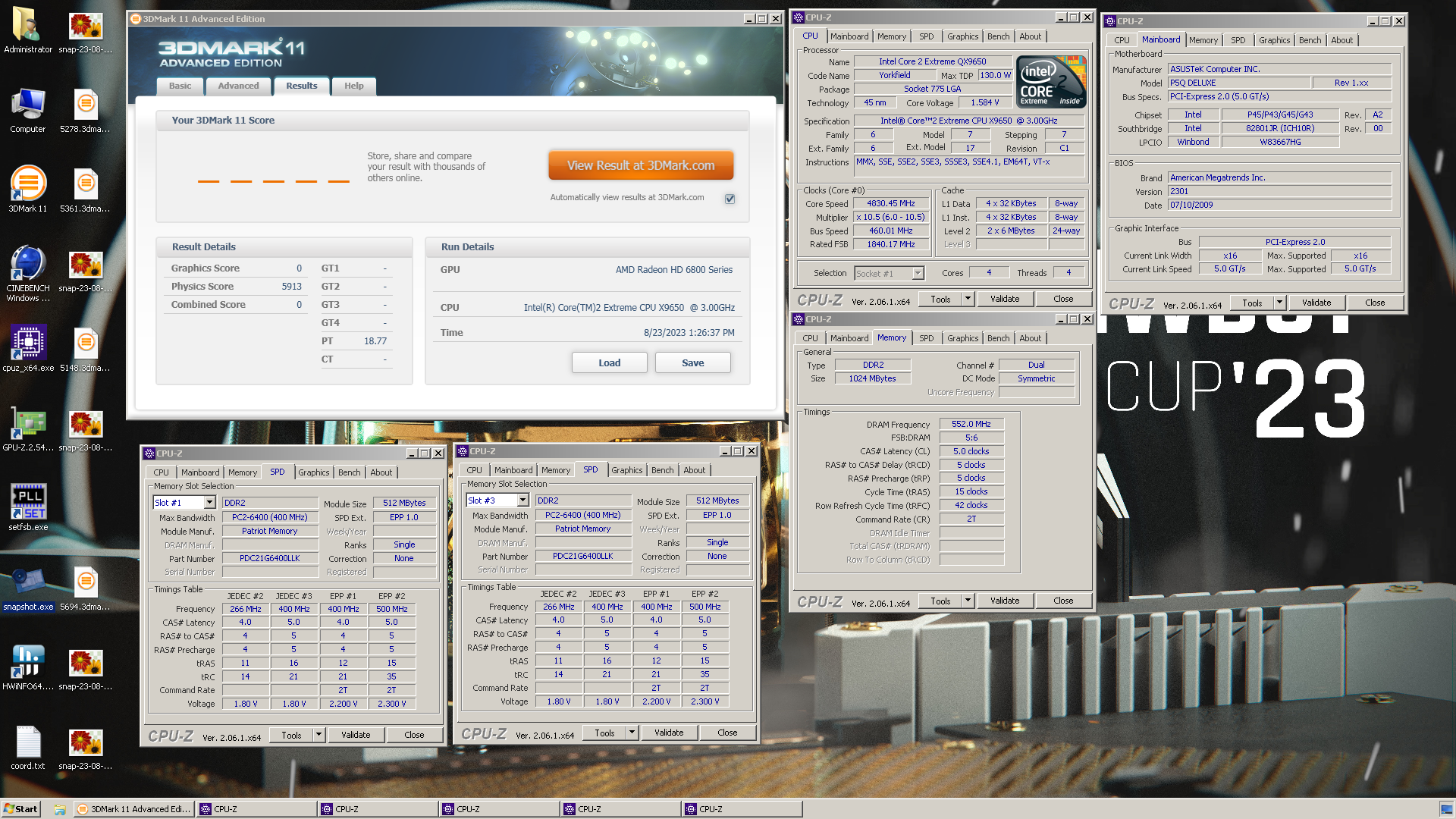
Task: Switch to the Advanced tab in 3DMark 11
Action: [x=238, y=86]
